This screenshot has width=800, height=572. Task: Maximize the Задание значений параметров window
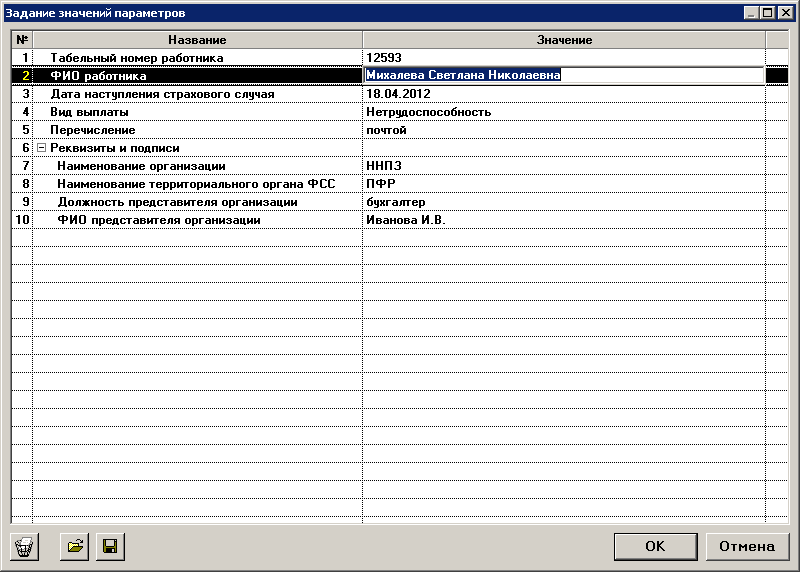(x=768, y=13)
